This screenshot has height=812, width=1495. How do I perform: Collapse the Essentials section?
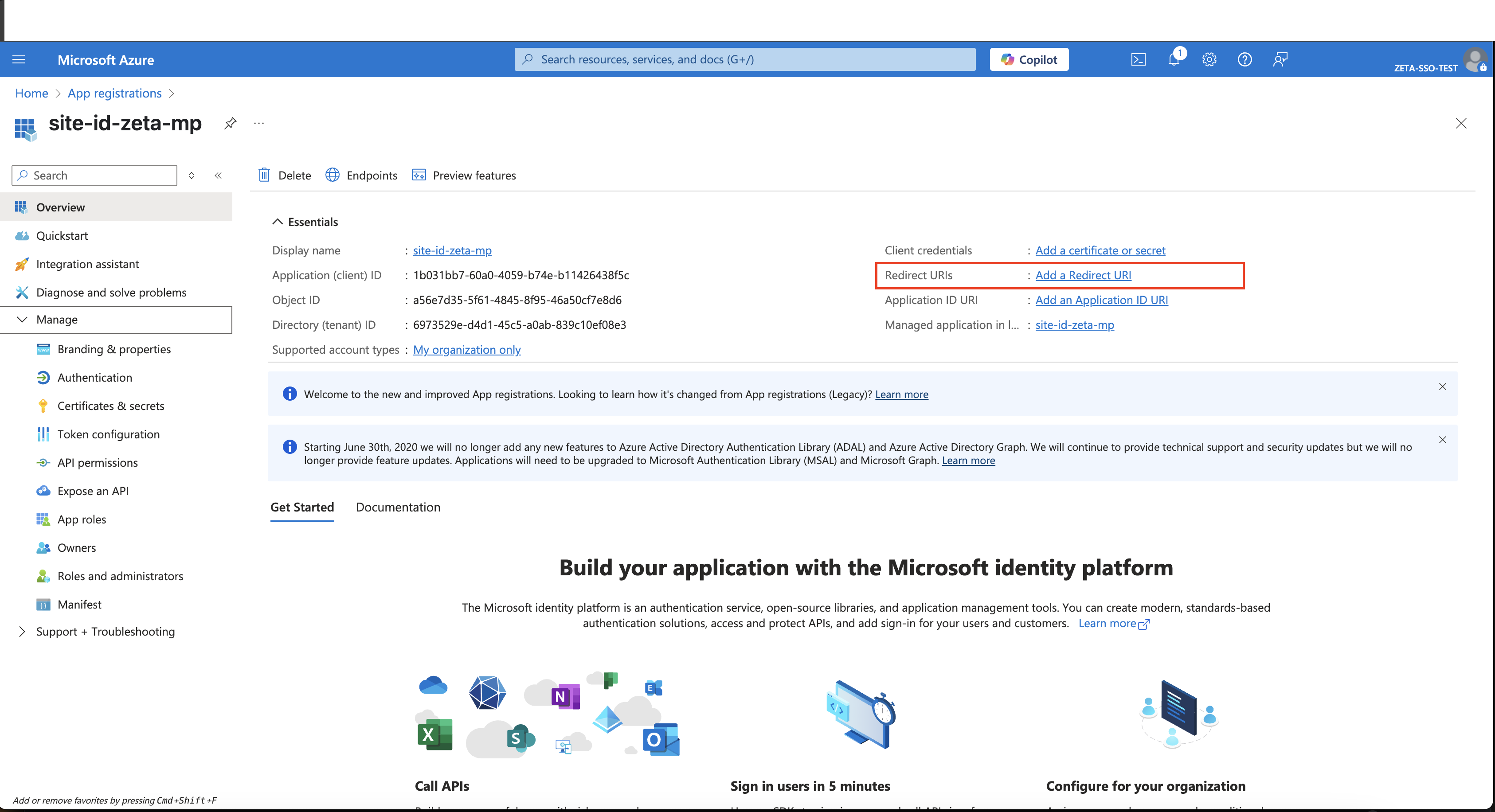click(278, 221)
